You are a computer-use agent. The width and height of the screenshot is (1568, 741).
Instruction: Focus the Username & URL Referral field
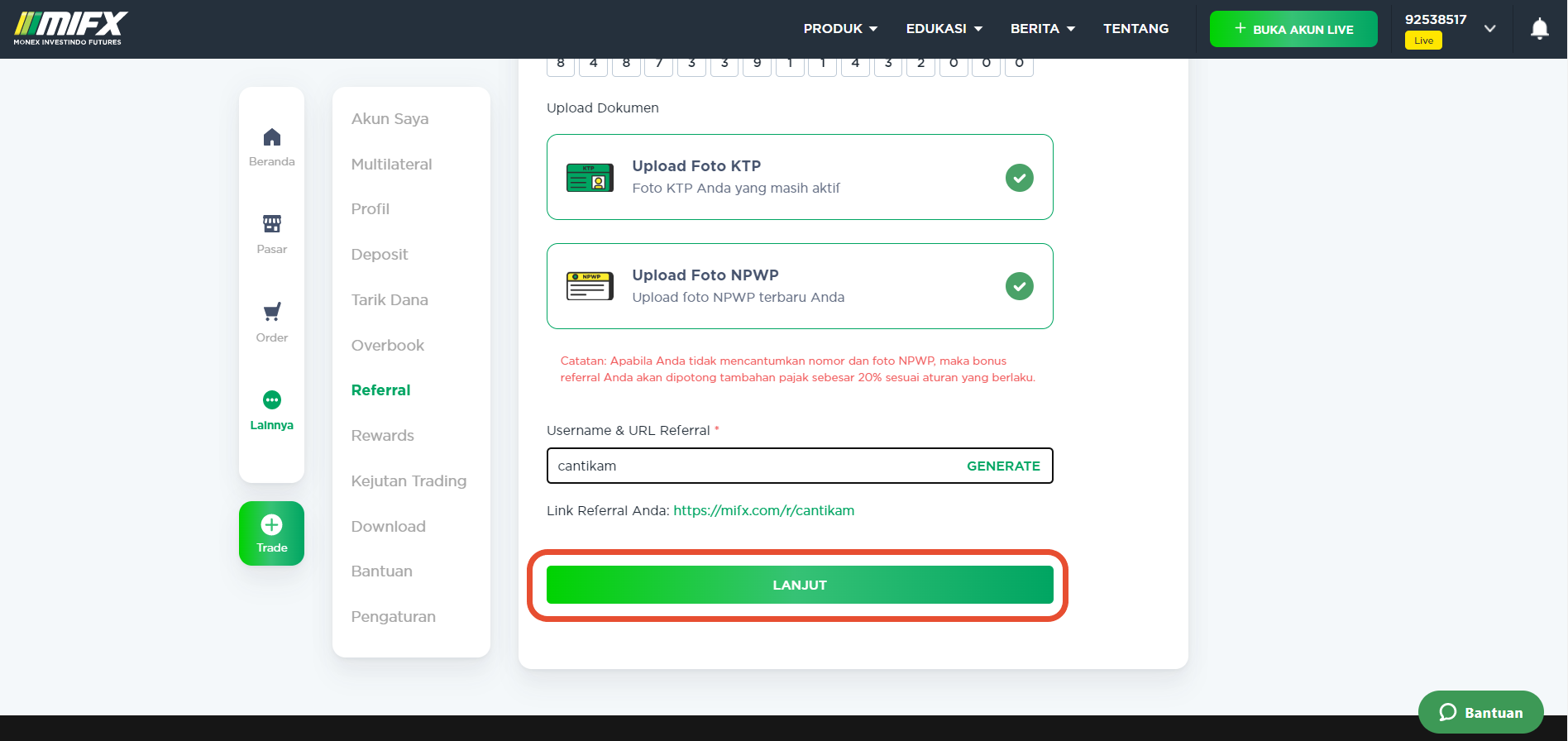[x=800, y=466]
